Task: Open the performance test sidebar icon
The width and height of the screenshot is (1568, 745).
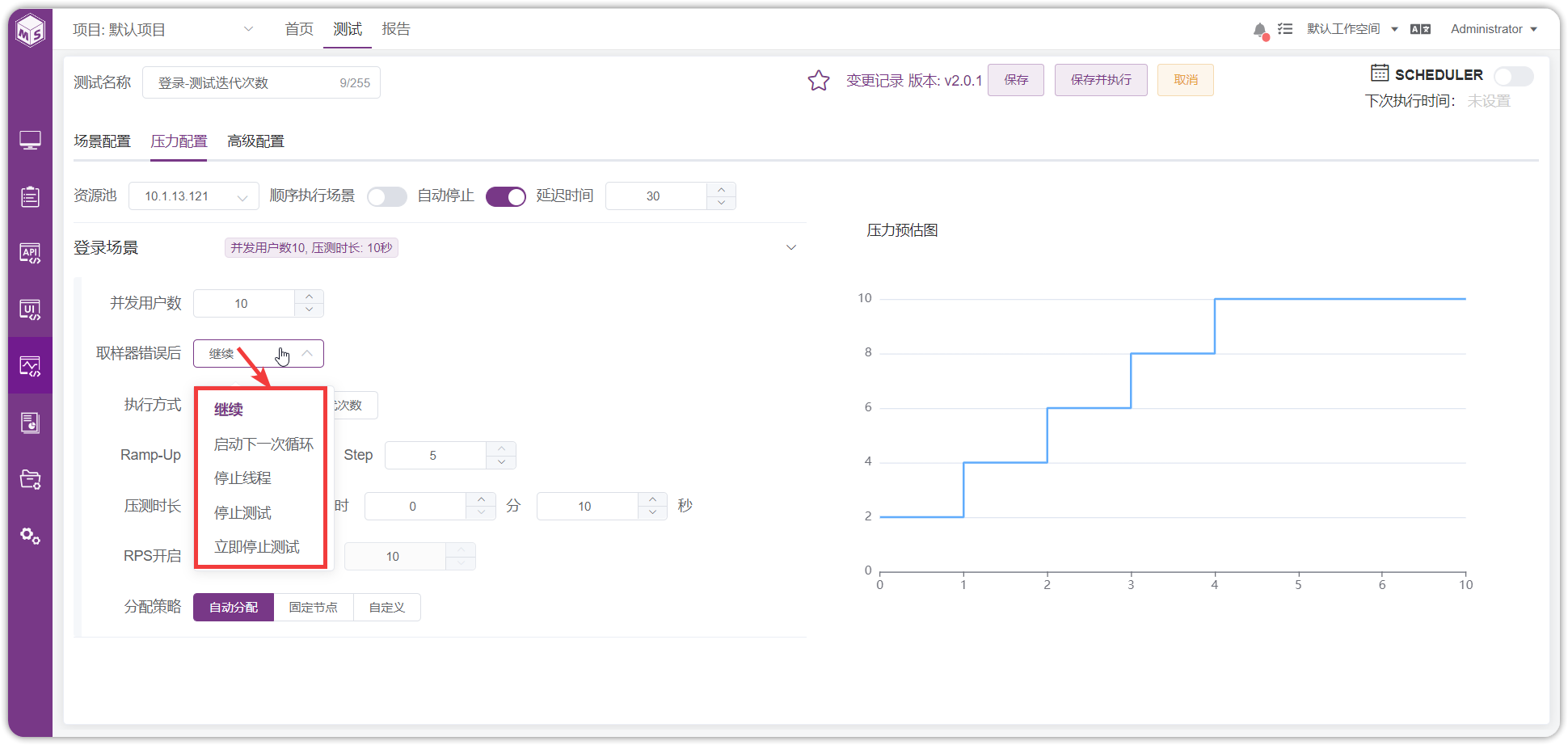Action: point(30,366)
